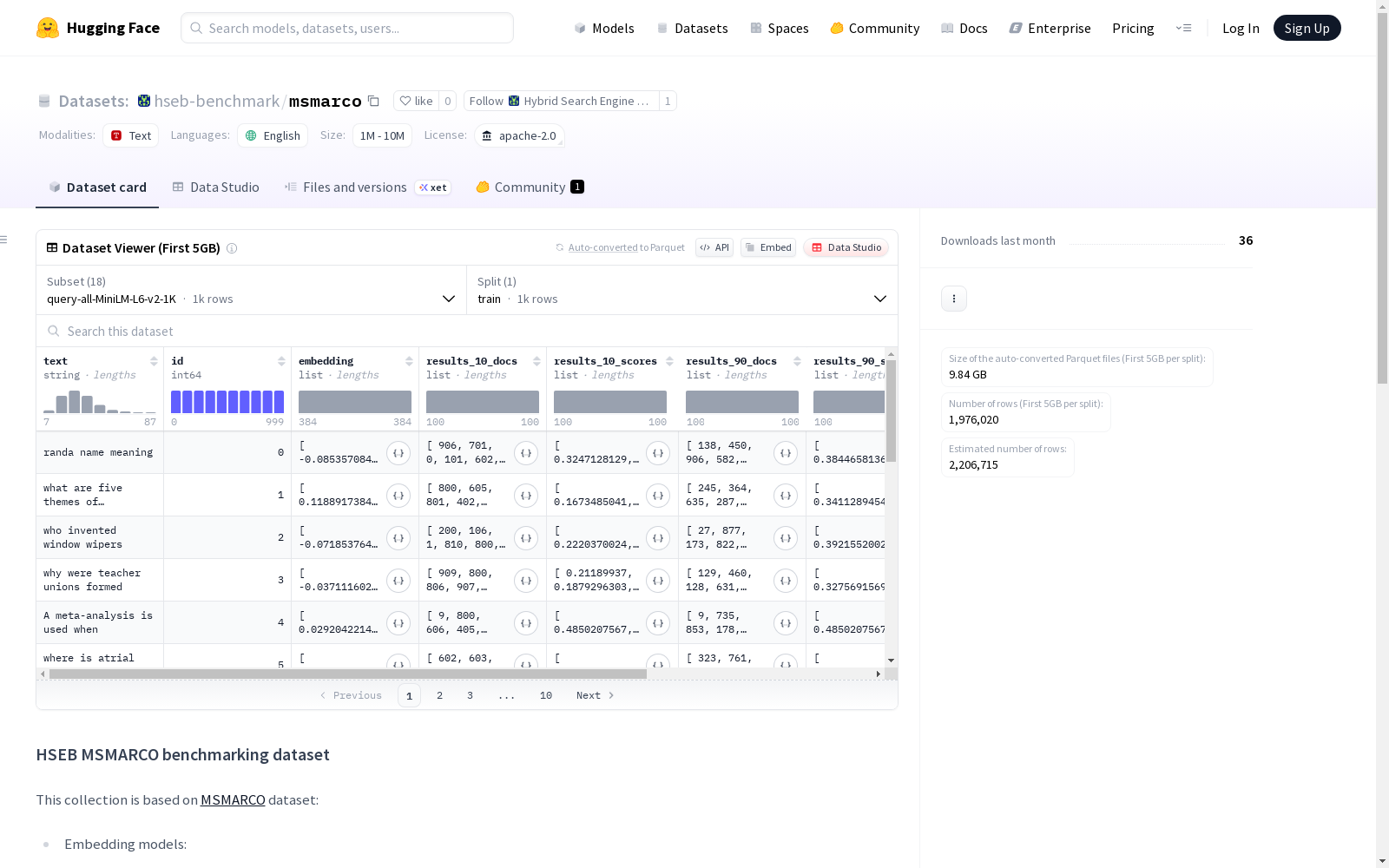Sort by the text column
The height and width of the screenshot is (868, 1389).
(154, 361)
